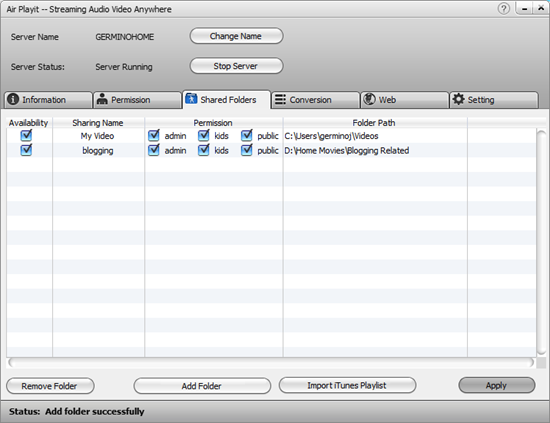
Task: Click the Web tab globe icon
Action: click(x=369, y=99)
